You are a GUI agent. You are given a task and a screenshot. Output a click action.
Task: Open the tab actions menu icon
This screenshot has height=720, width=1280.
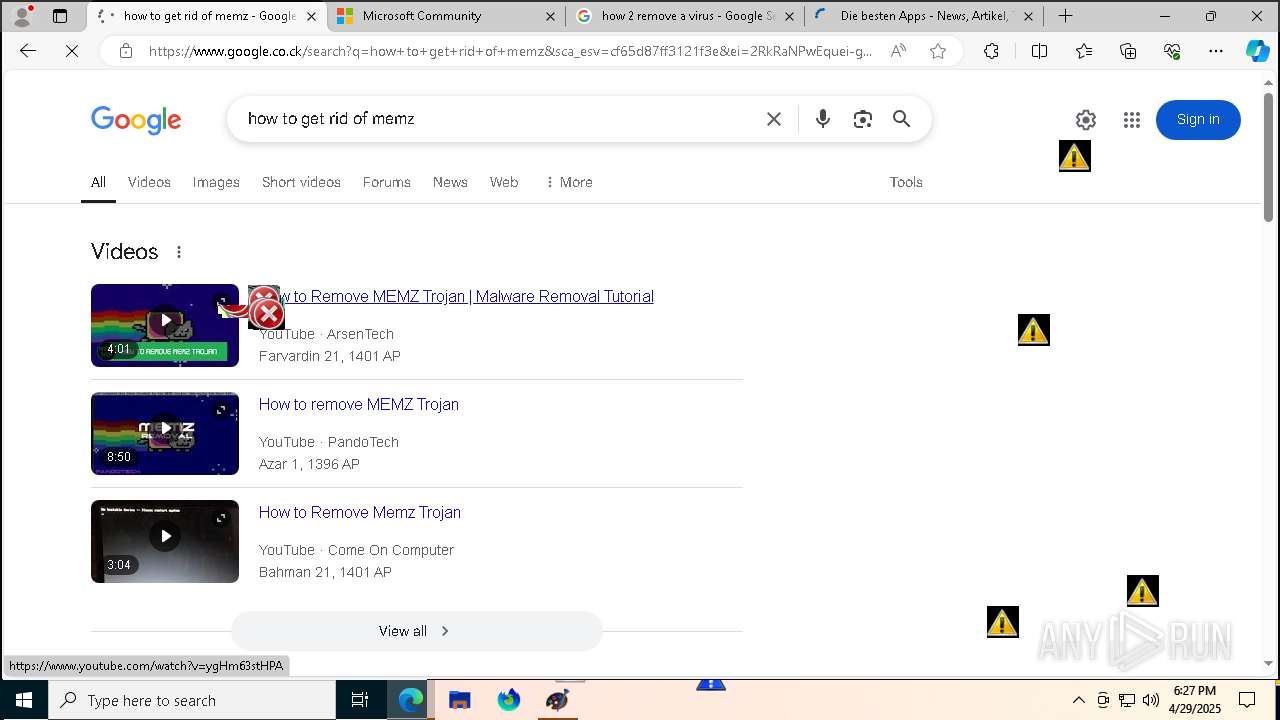tap(60, 16)
